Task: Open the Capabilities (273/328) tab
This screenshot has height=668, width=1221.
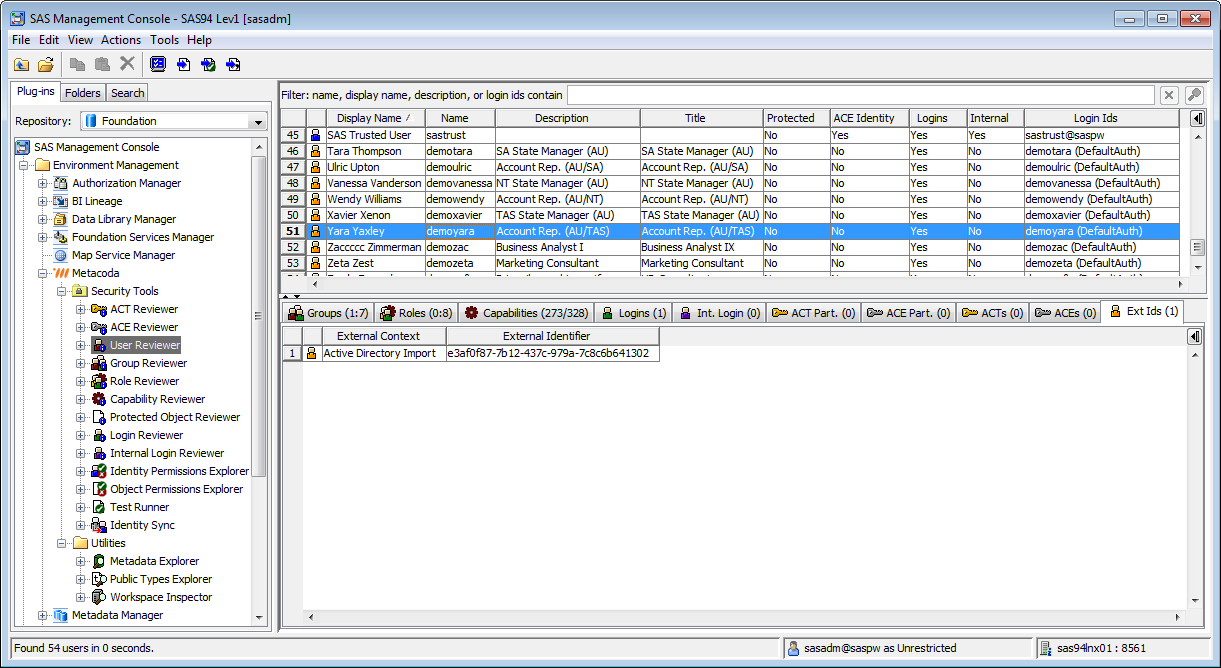Action: point(525,313)
